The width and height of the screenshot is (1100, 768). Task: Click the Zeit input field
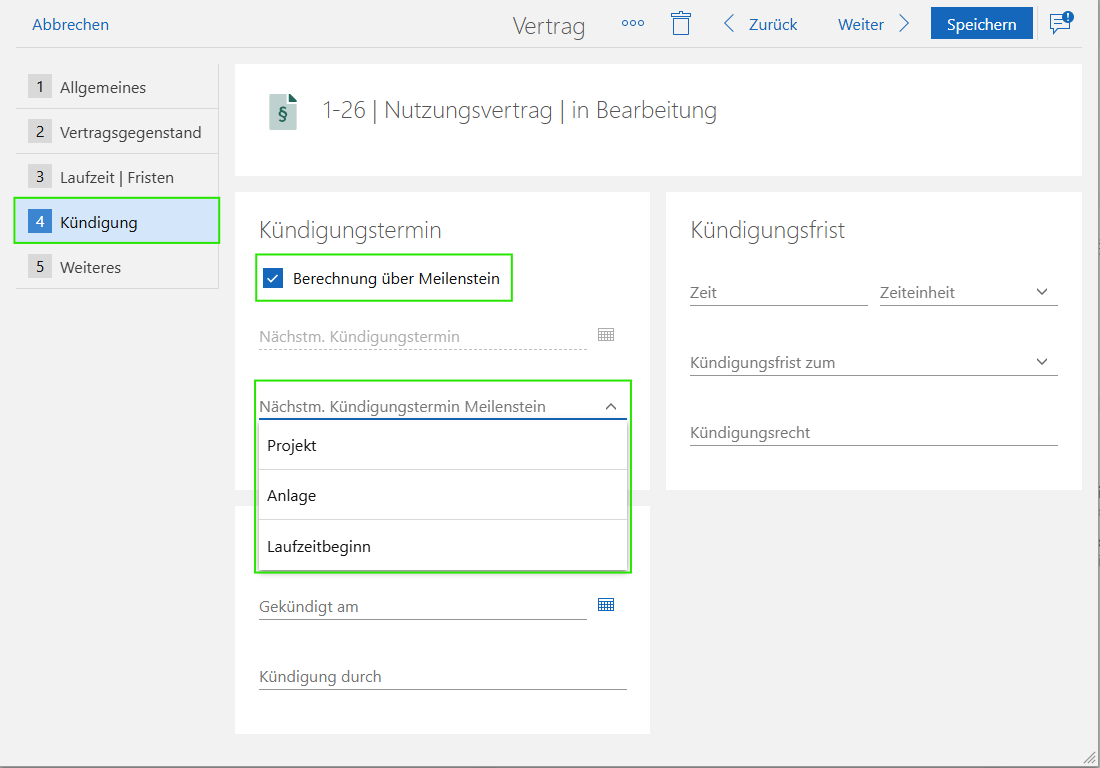point(779,292)
